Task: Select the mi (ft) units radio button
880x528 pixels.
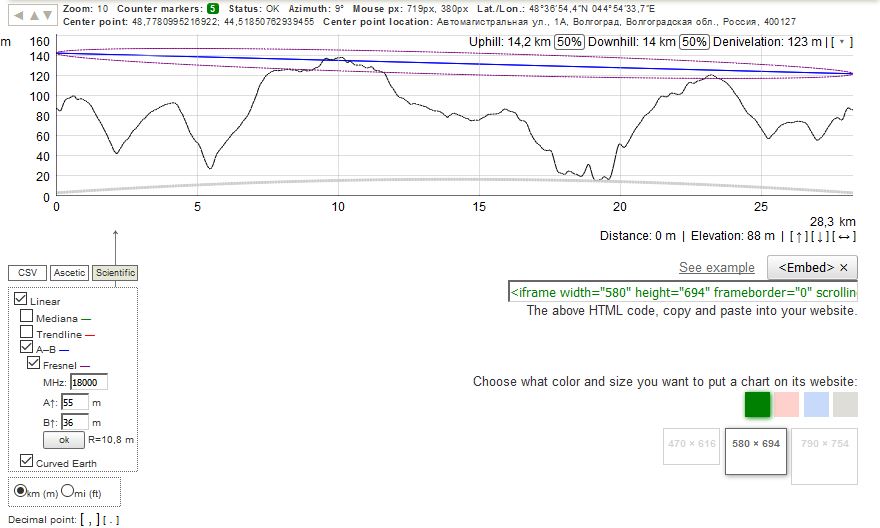Action: 67,491
